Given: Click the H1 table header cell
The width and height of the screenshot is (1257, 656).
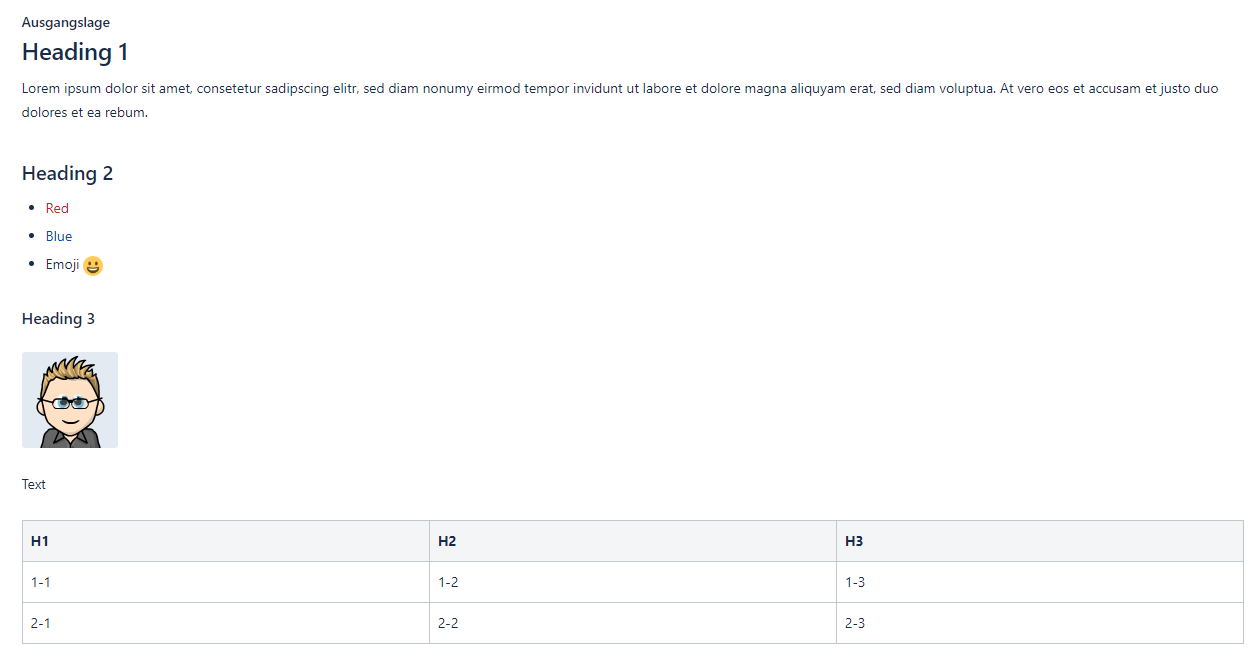Looking at the screenshot, I should (x=226, y=541).
